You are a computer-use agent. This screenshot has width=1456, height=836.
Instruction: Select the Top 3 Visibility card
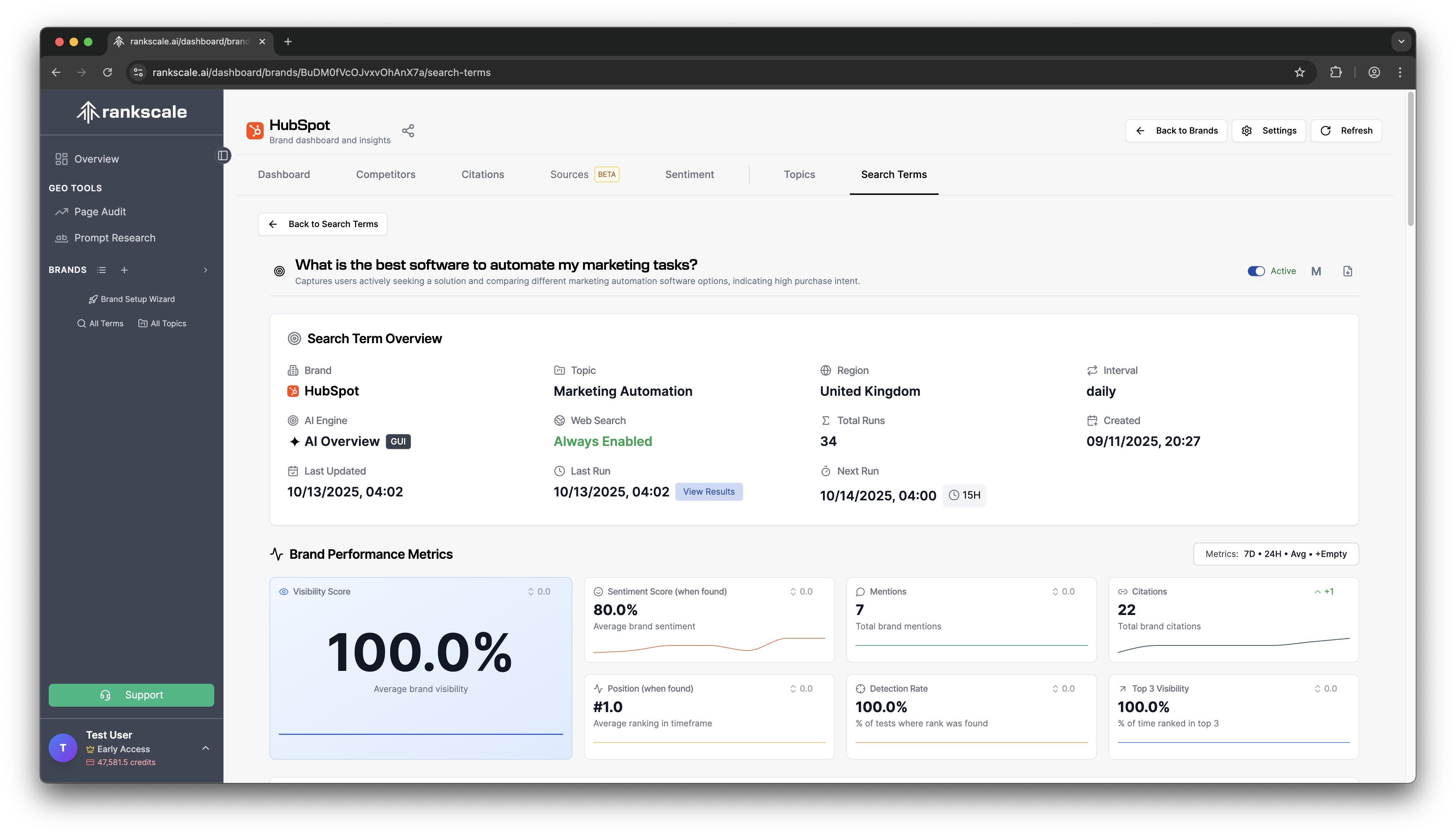1233,717
